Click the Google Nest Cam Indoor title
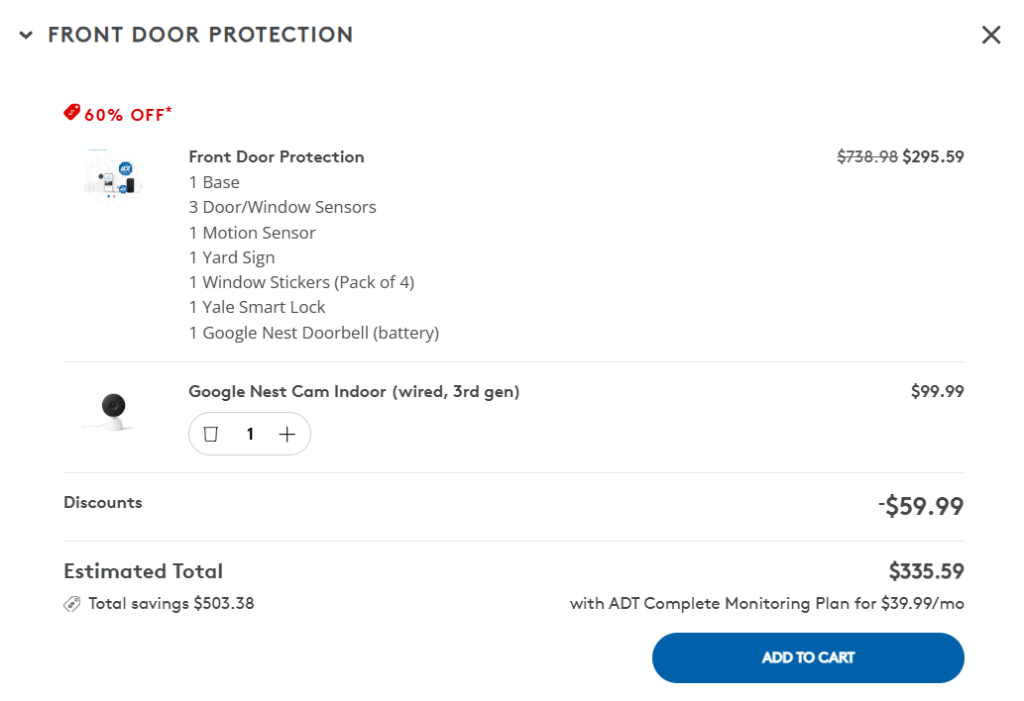1024x701 pixels. (354, 392)
